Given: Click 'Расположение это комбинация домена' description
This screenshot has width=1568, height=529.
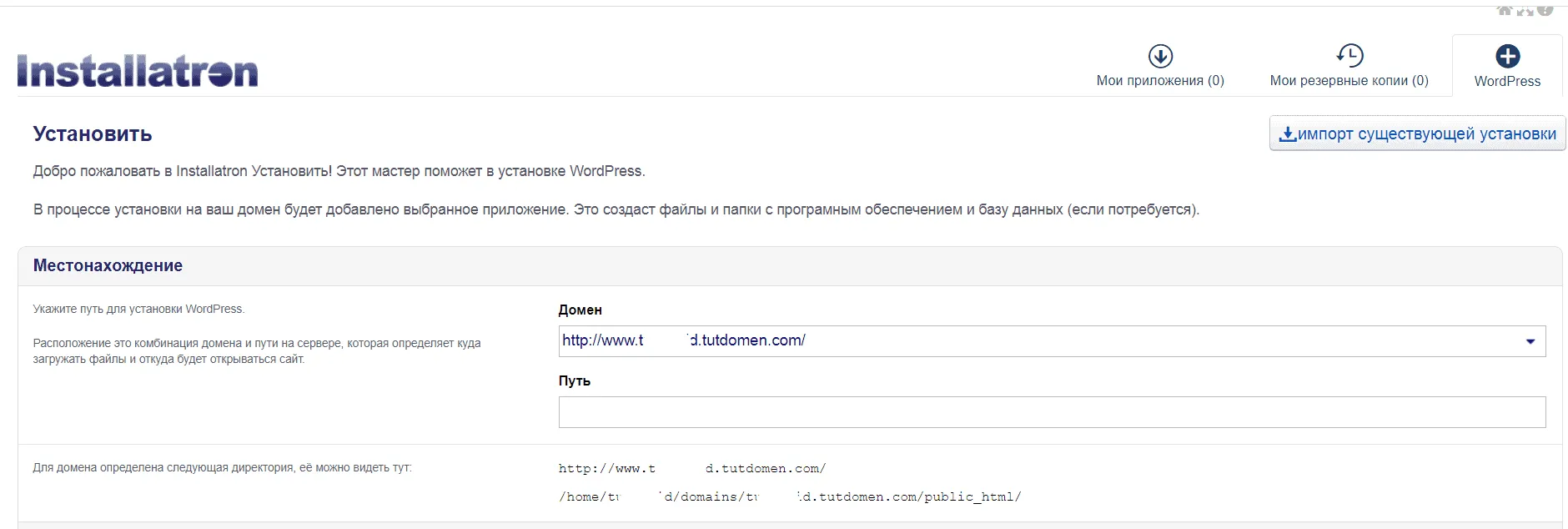Looking at the screenshot, I should (257, 351).
